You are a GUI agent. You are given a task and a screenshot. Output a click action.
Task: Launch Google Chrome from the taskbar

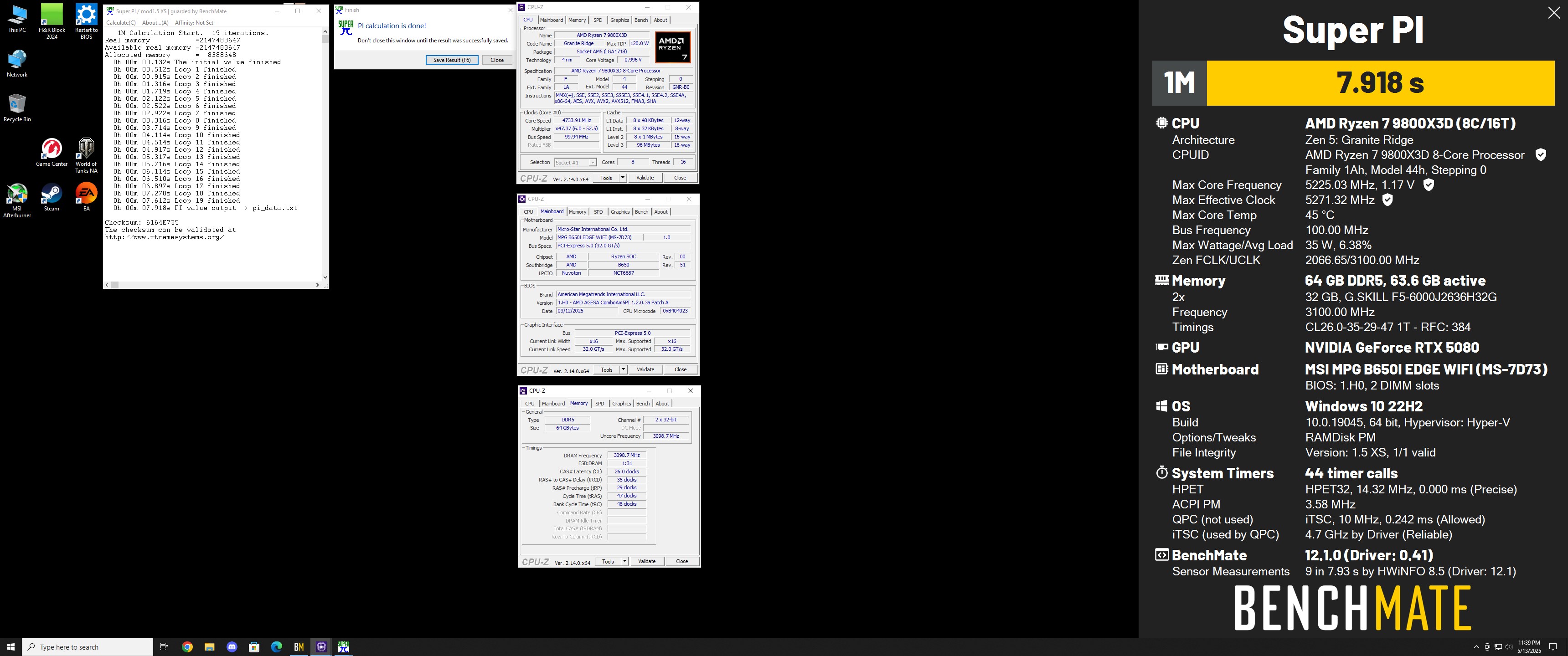point(187,647)
